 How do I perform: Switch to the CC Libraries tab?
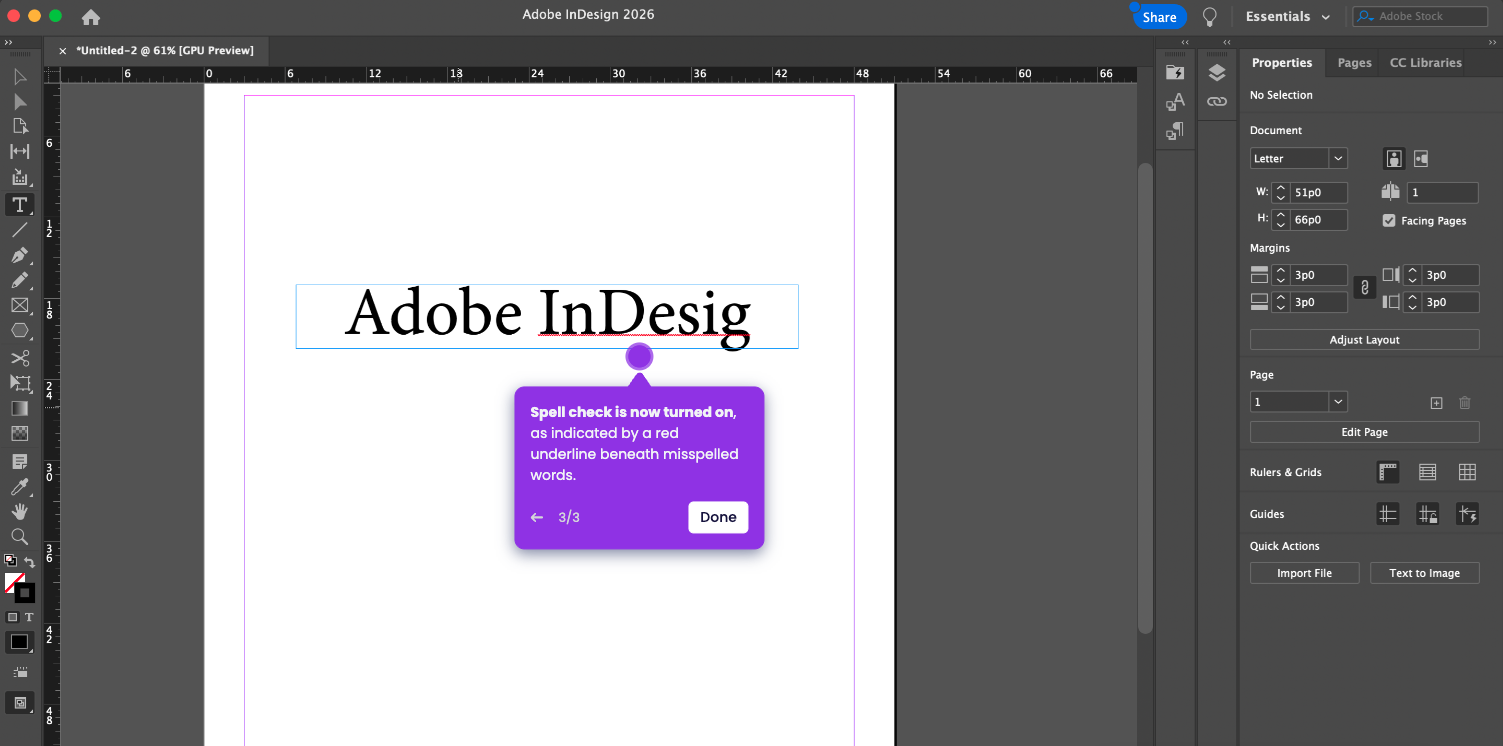pos(1425,62)
